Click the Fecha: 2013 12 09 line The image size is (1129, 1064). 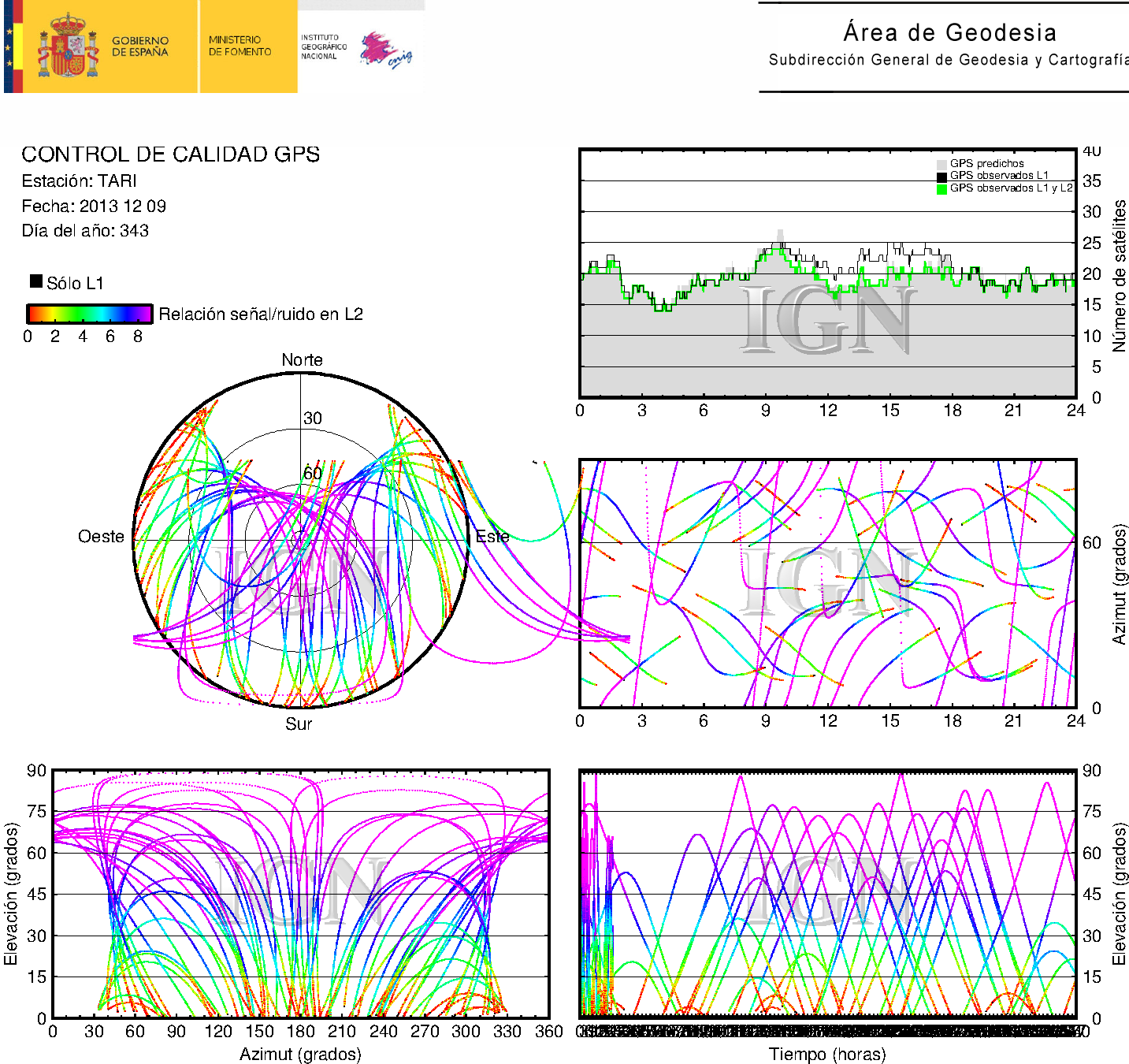(94, 206)
